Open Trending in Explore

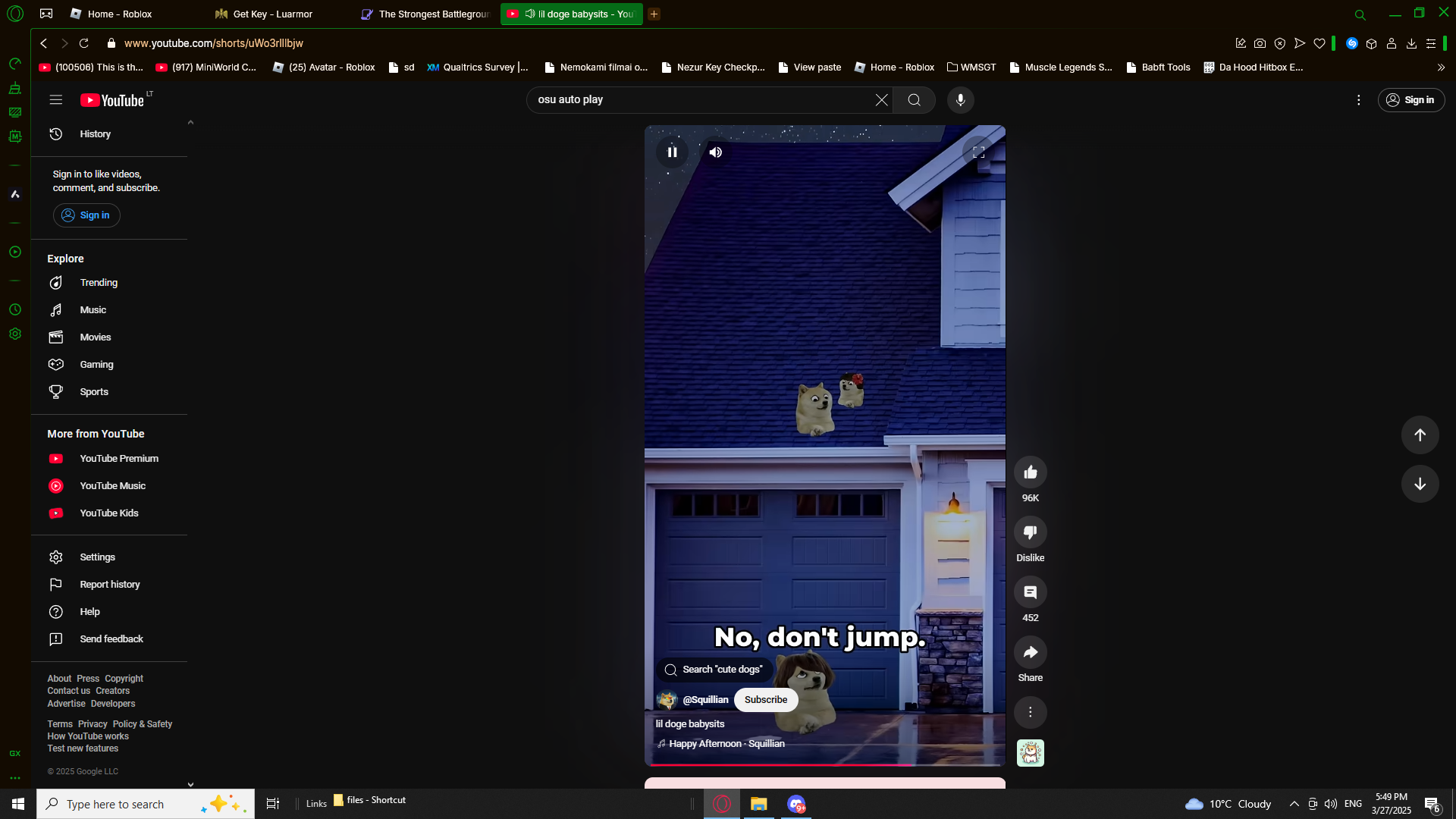point(110,283)
